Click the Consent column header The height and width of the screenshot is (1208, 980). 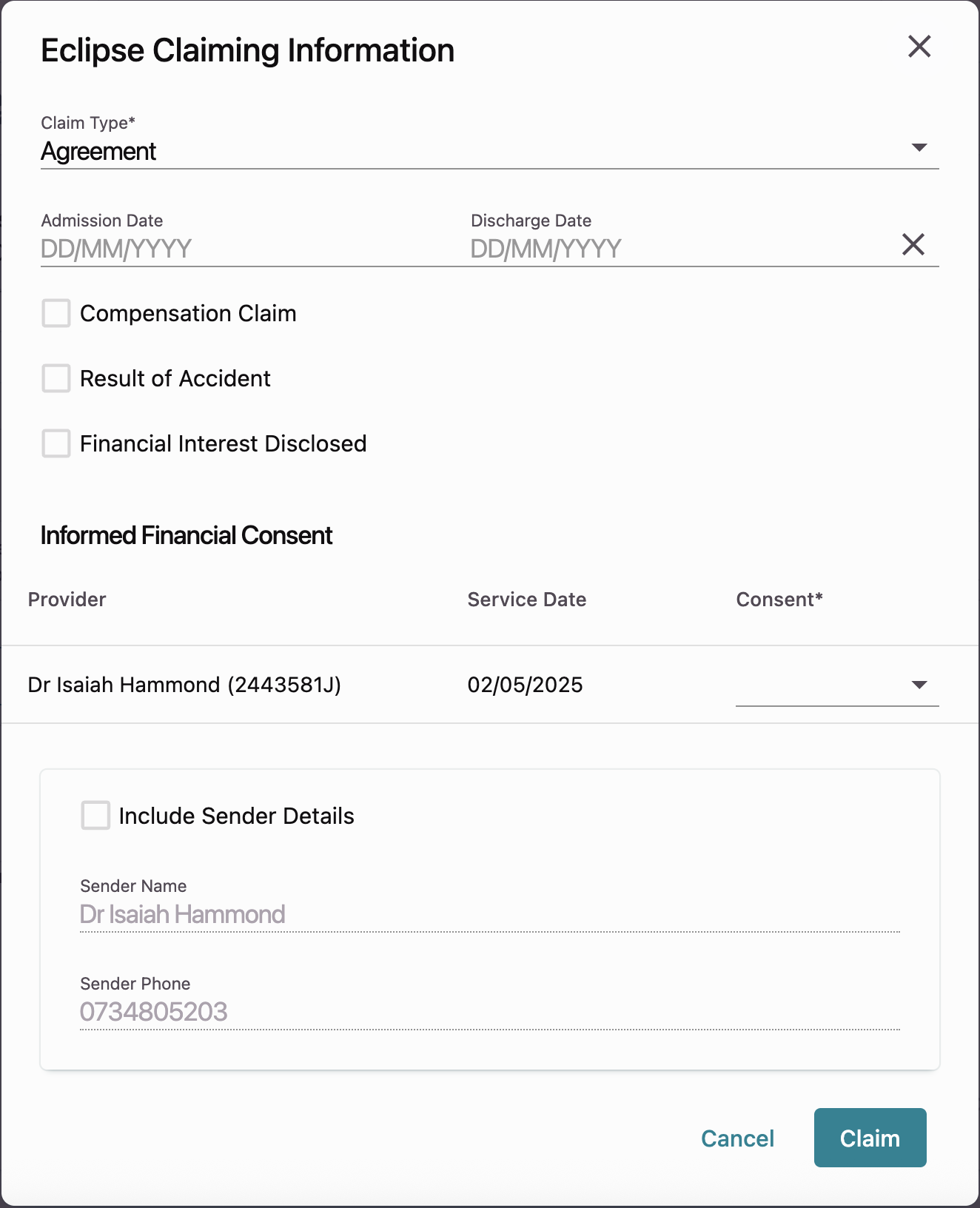(x=780, y=600)
